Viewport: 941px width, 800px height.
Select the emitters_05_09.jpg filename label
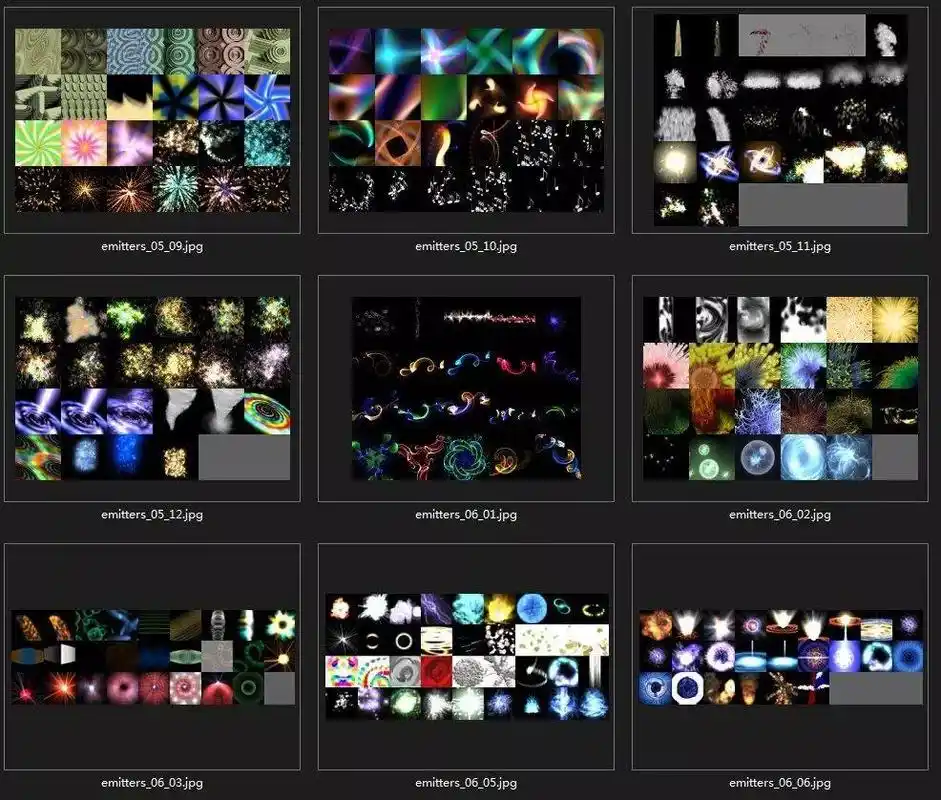(x=151, y=245)
